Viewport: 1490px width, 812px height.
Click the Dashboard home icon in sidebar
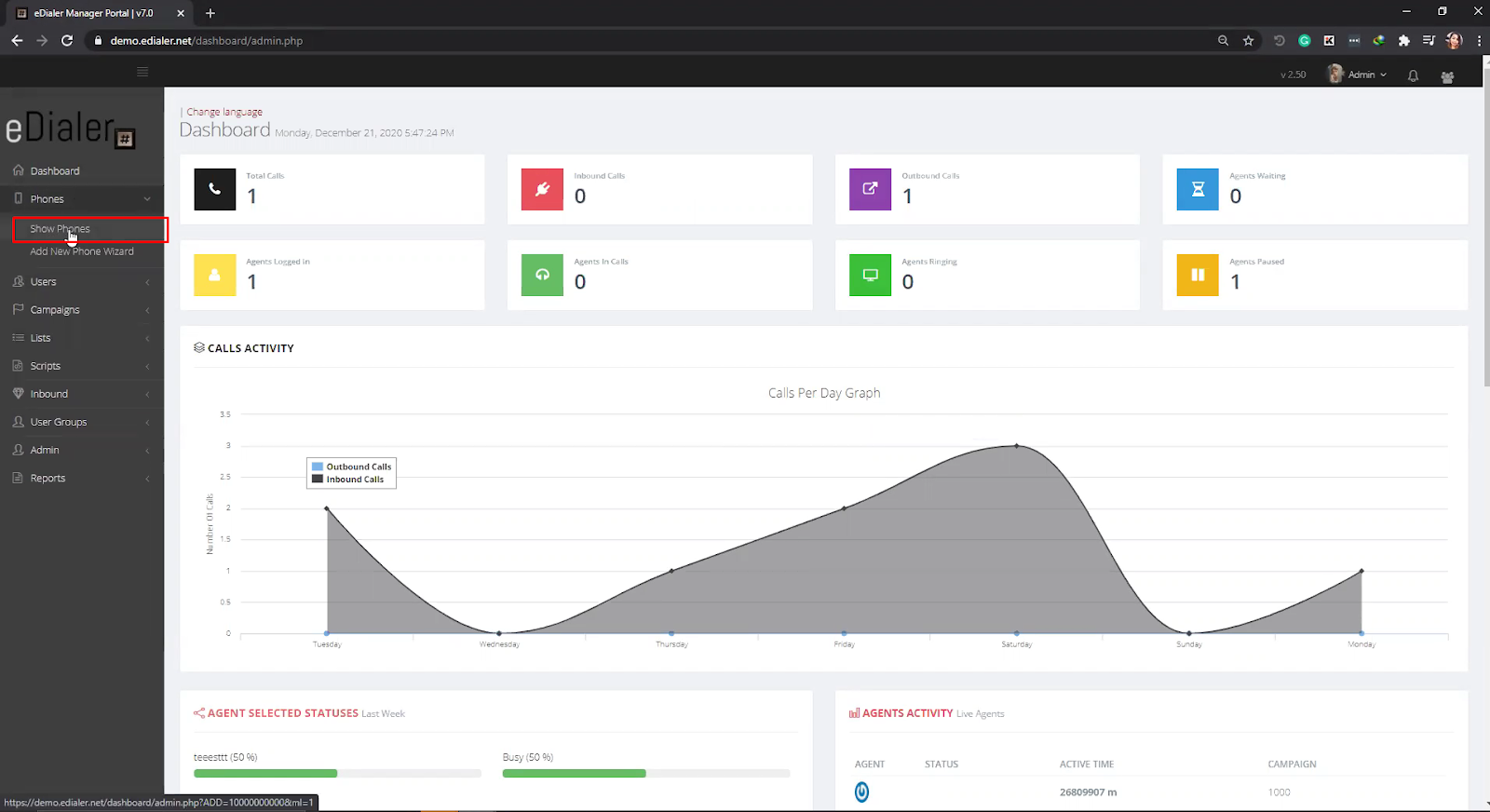coord(18,170)
